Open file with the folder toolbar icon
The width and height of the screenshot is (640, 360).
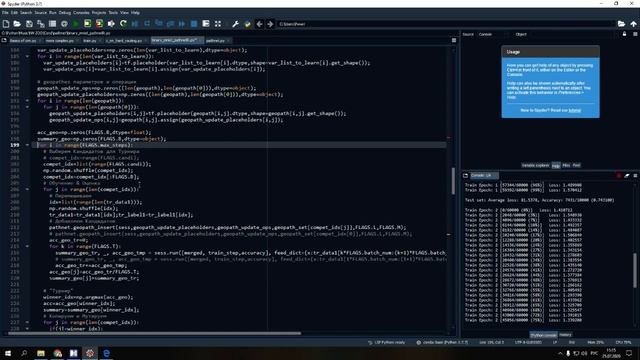[17, 24]
